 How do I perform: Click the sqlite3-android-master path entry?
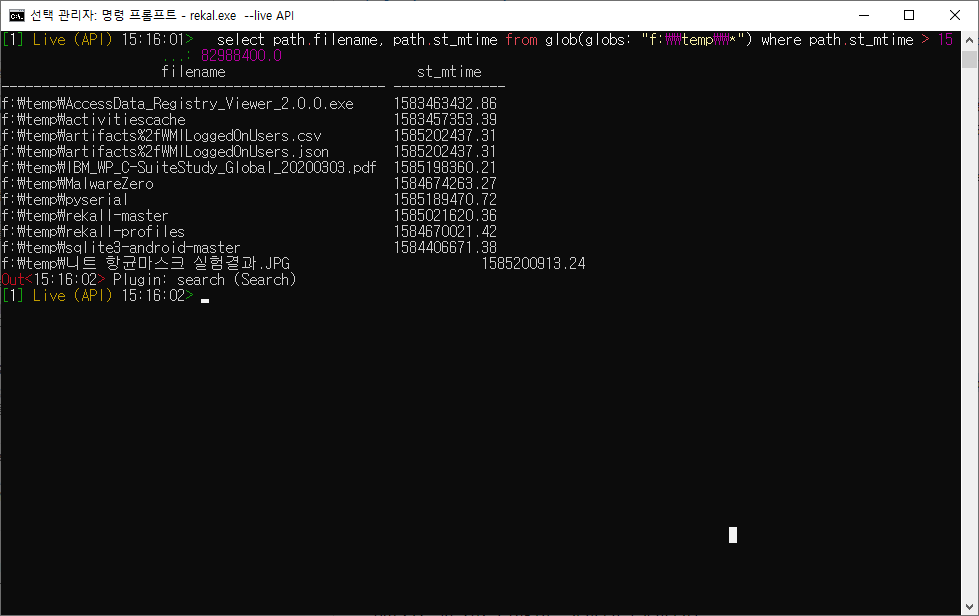[121, 248]
